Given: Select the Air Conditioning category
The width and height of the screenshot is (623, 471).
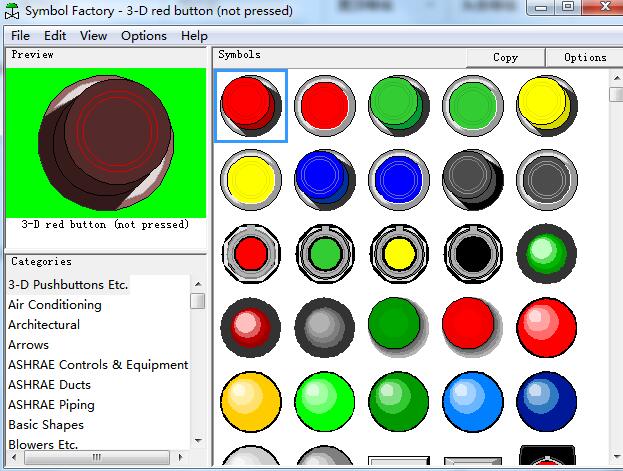Looking at the screenshot, I should click(55, 305).
